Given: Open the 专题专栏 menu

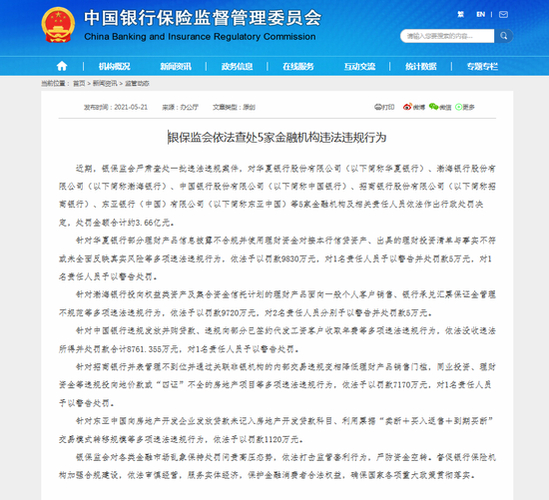Looking at the screenshot, I should pos(482,66).
